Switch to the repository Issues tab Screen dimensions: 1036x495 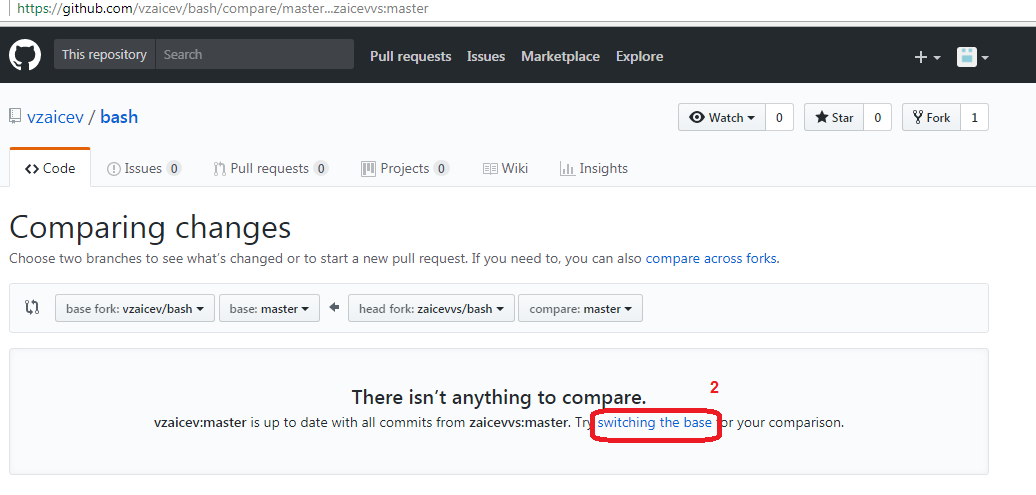click(143, 169)
